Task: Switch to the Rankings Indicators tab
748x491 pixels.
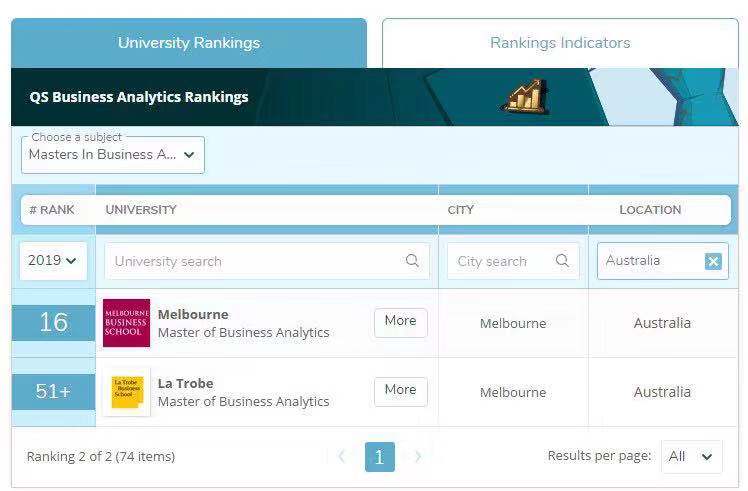Action: [x=560, y=43]
